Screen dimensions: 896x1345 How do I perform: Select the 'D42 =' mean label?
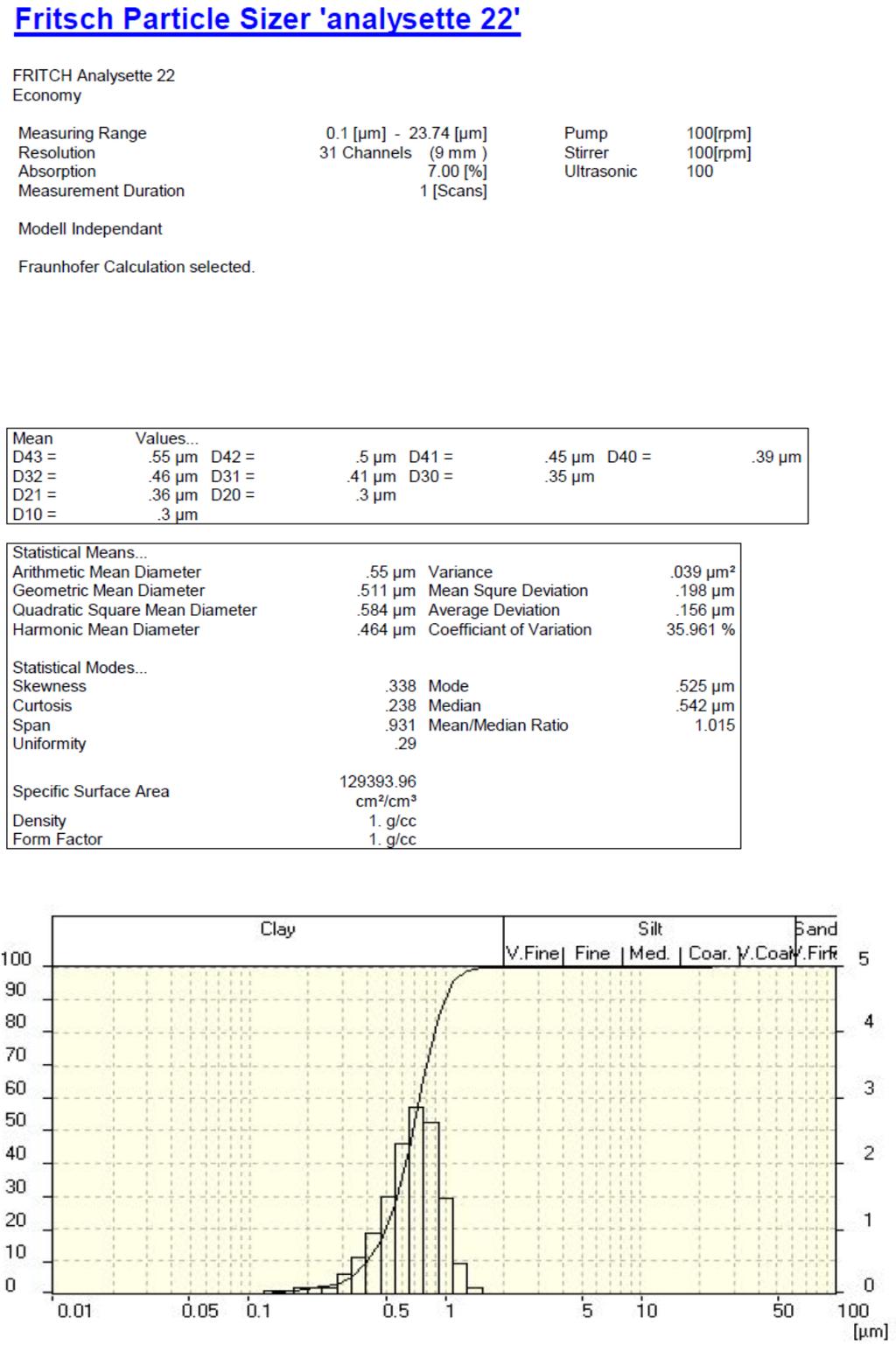click(x=233, y=457)
